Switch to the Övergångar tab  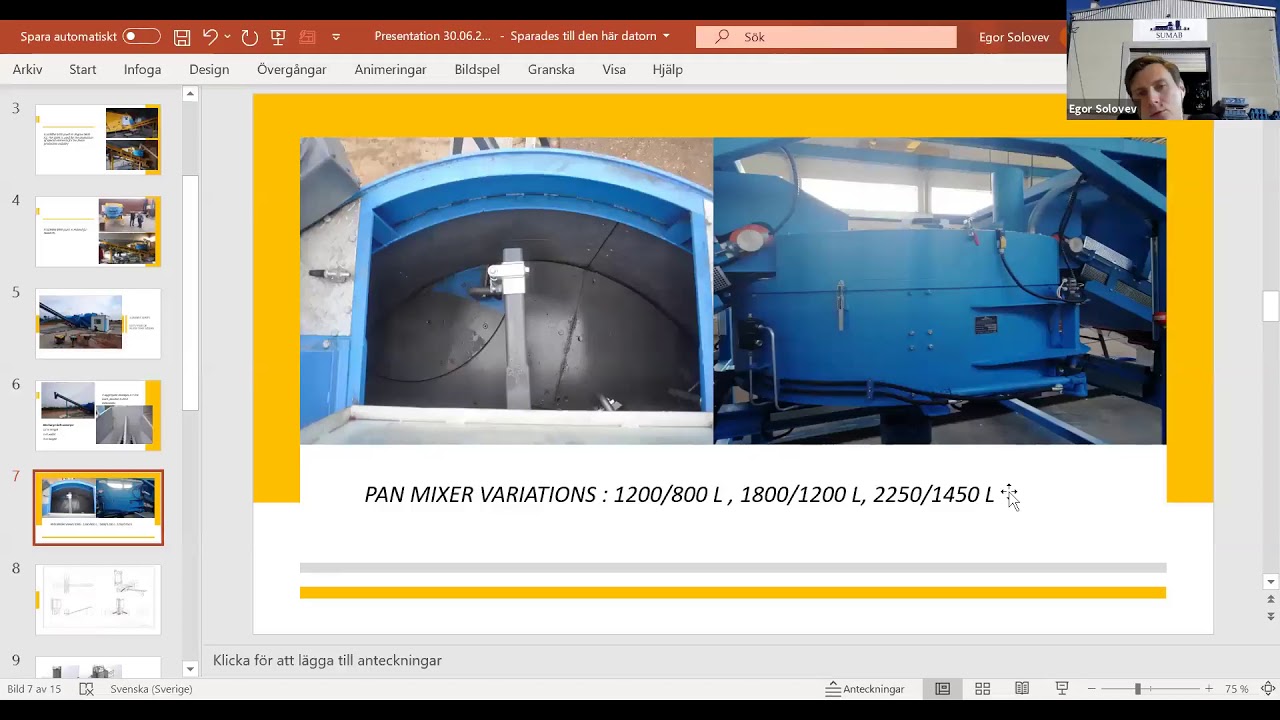pyautogui.click(x=292, y=69)
